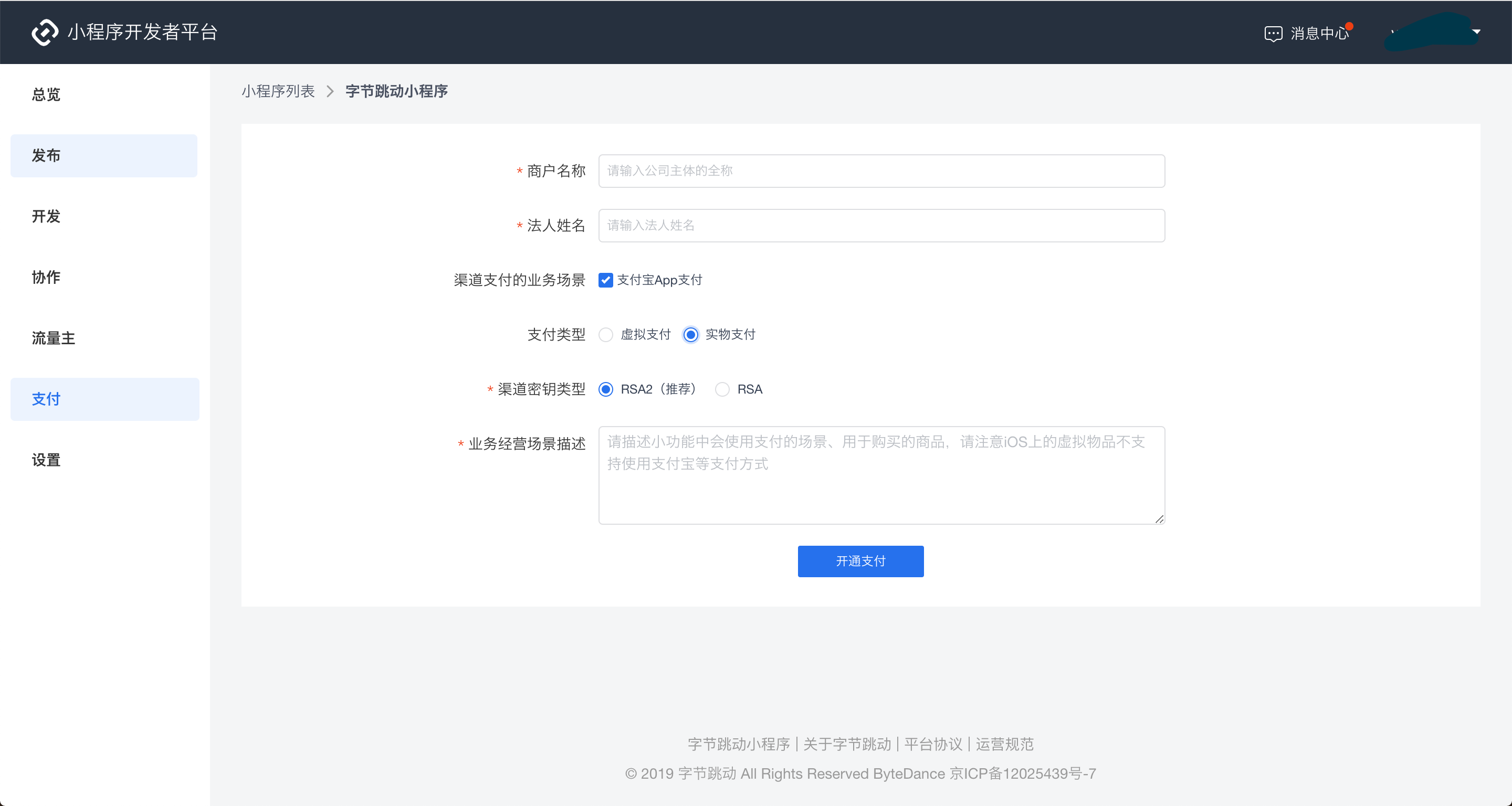
Task: Open footer link 平台协议
Action: 933,744
